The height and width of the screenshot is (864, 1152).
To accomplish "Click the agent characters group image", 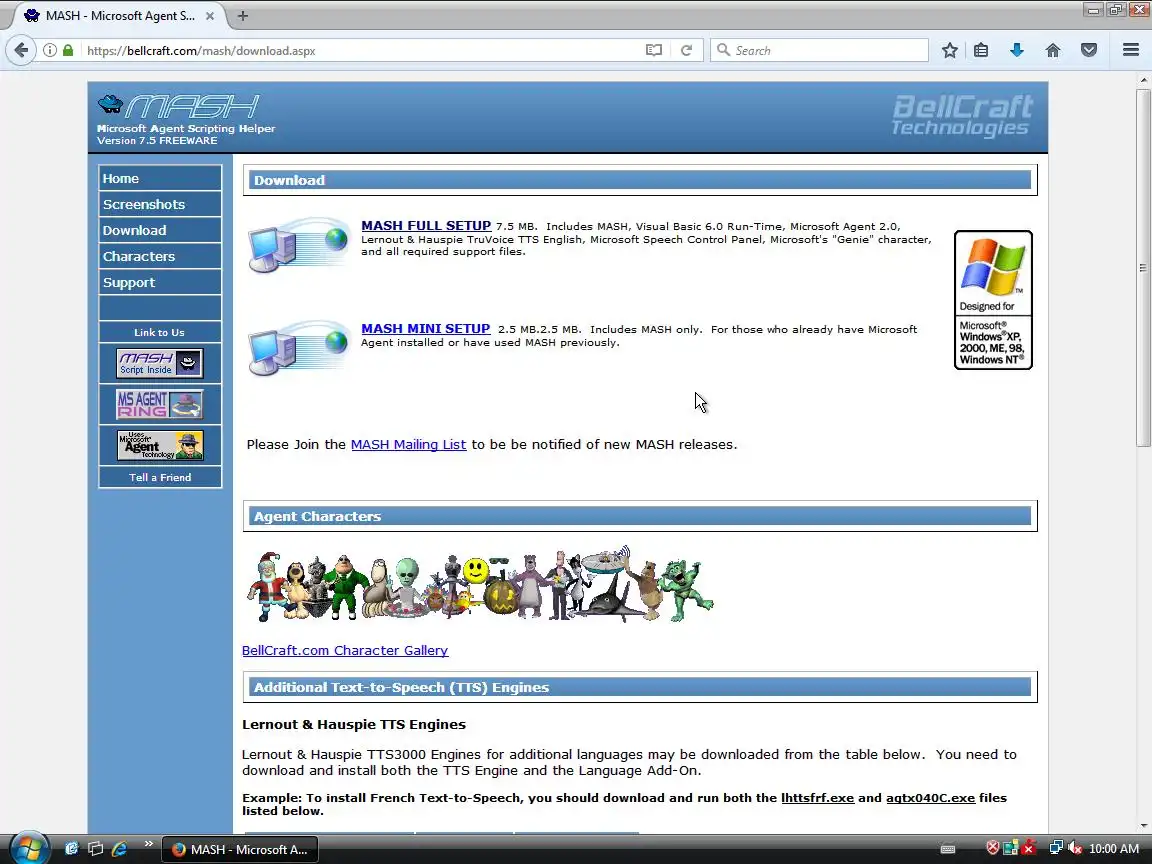I will [x=480, y=585].
